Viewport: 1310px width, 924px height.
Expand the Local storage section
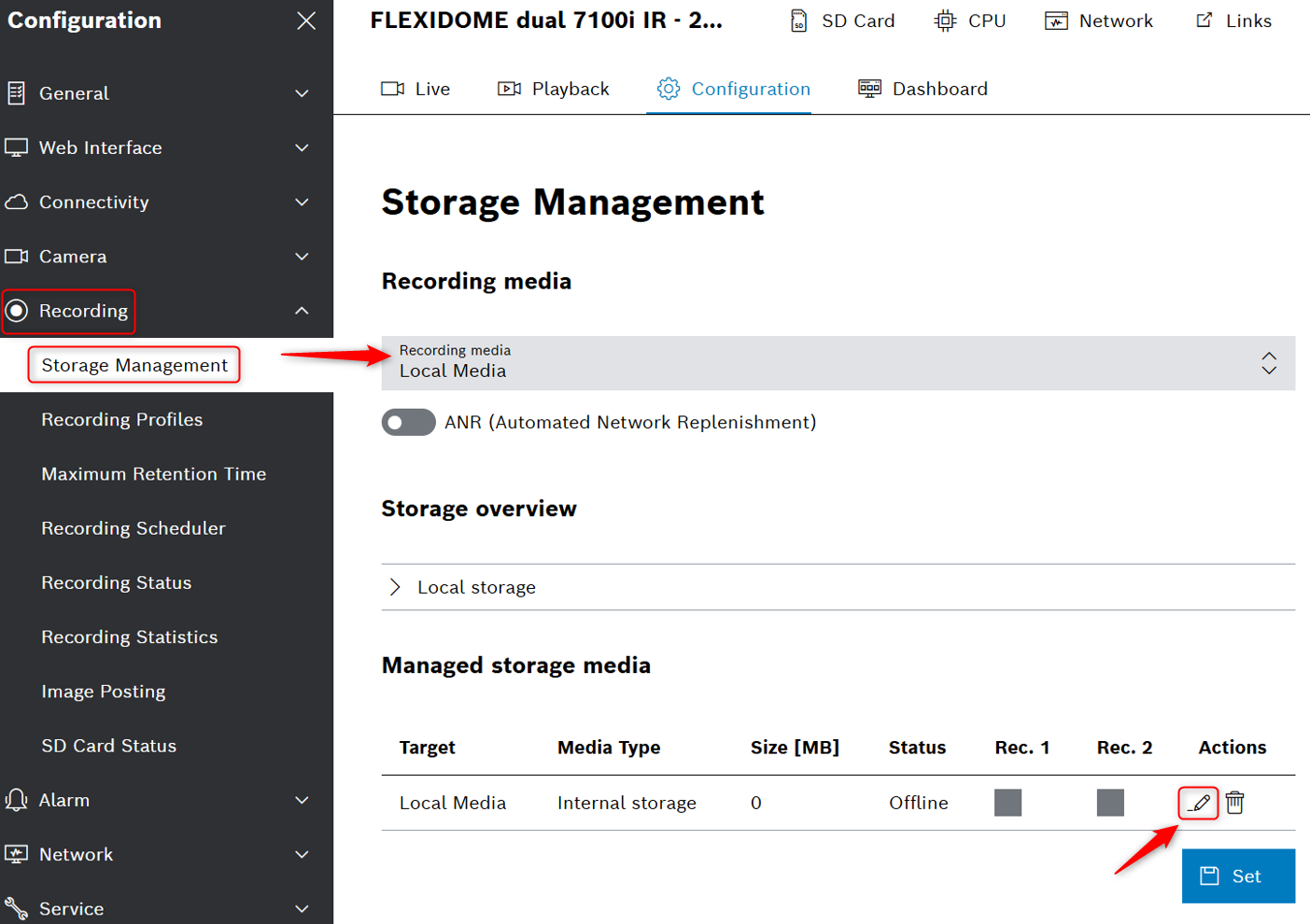pyautogui.click(x=395, y=587)
